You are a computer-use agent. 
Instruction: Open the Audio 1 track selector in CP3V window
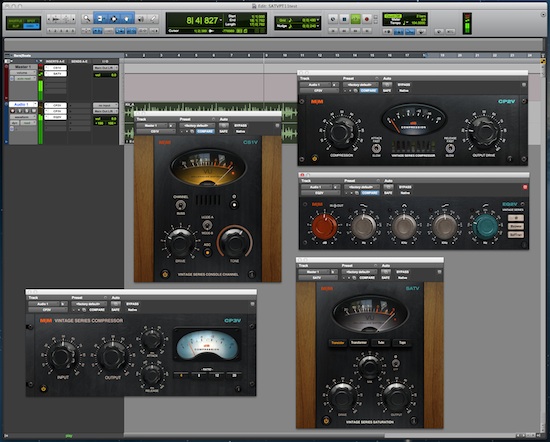pos(44,304)
